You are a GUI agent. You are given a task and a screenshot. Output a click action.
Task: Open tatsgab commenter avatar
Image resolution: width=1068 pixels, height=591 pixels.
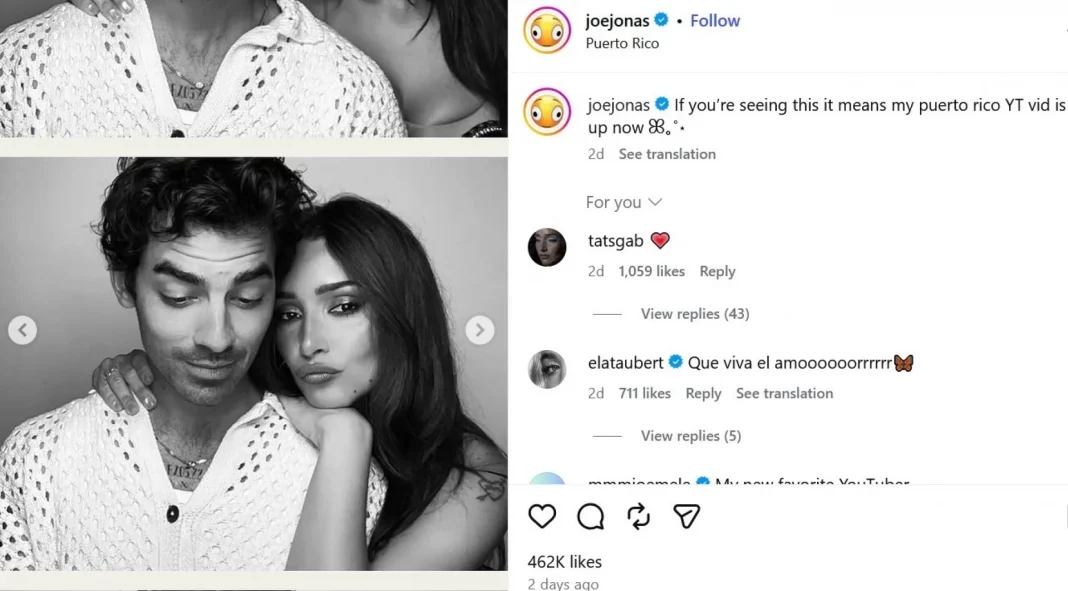(x=547, y=247)
